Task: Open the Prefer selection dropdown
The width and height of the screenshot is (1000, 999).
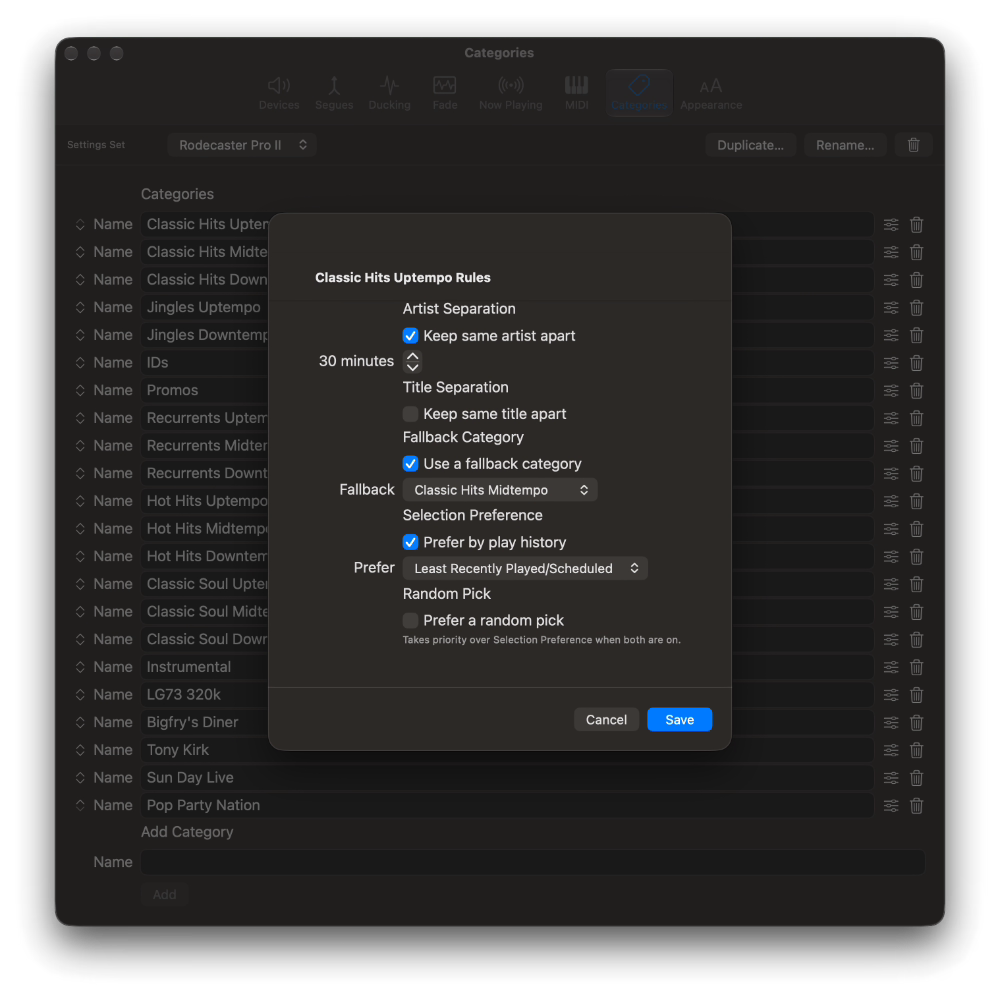Action: [x=525, y=568]
